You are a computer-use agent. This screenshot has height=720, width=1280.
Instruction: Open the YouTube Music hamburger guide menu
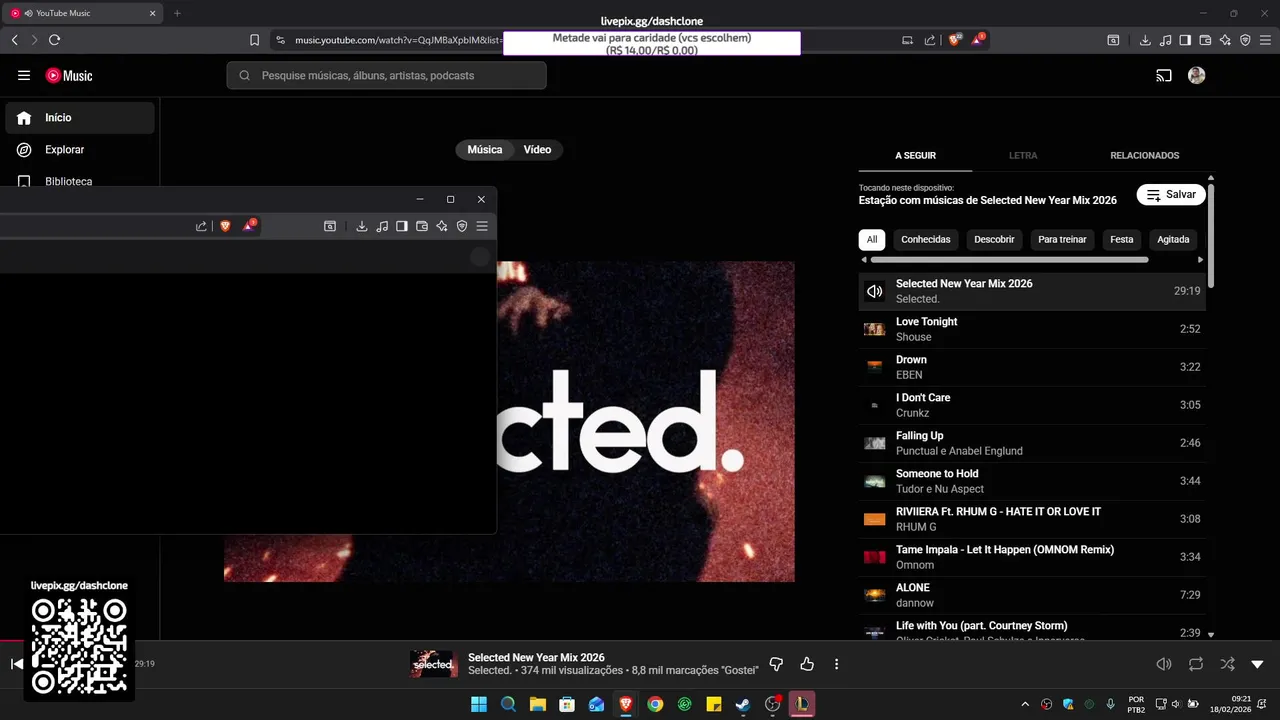pos(24,75)
